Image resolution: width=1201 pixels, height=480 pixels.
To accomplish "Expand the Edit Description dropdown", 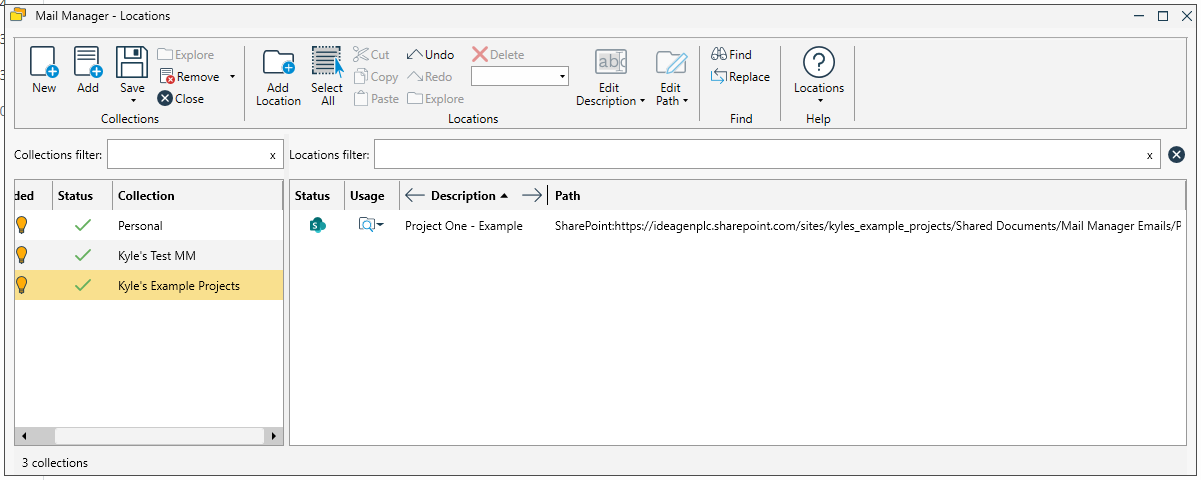I will (641, 101).
